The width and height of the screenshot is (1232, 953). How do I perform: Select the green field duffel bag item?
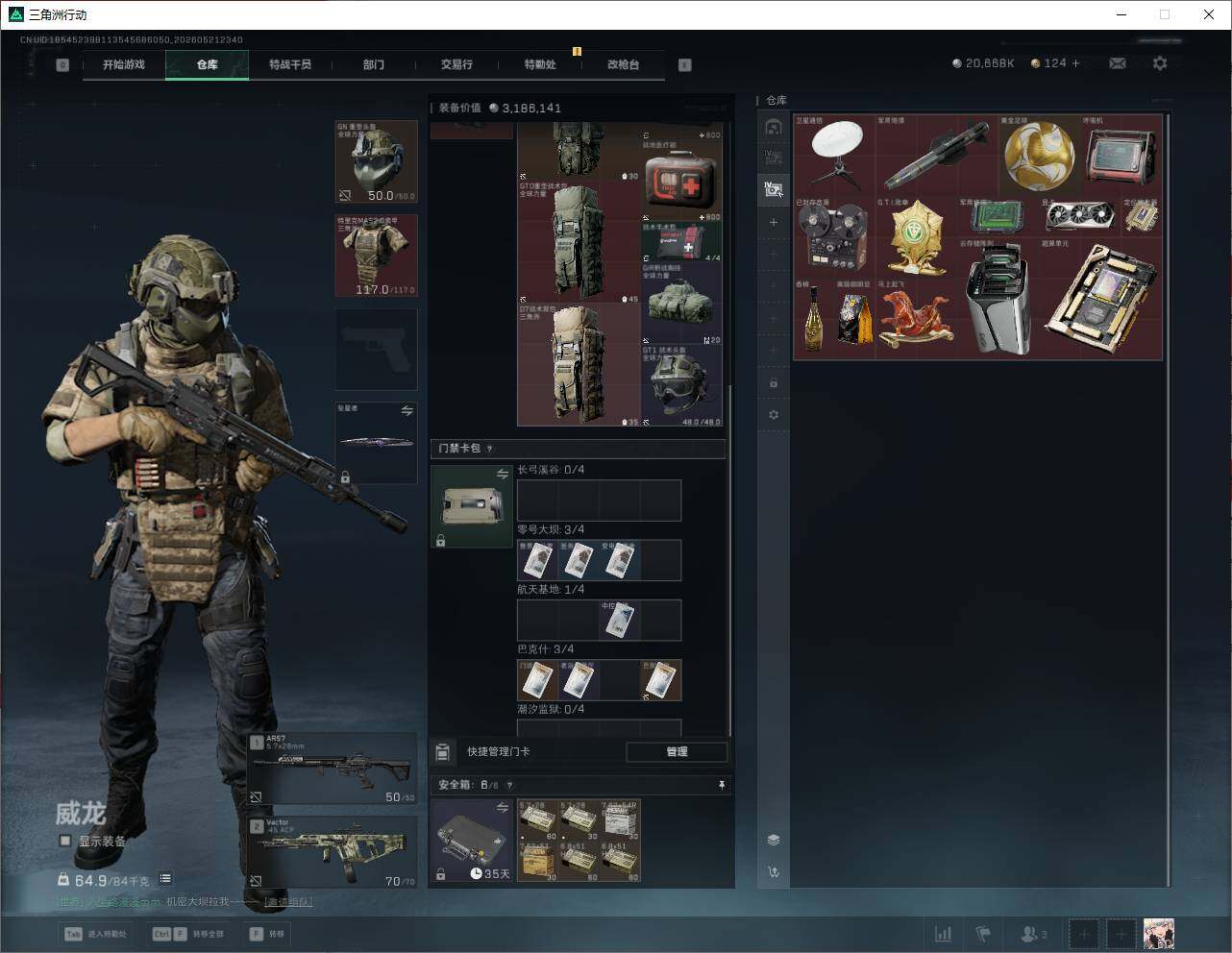(681, 303)
